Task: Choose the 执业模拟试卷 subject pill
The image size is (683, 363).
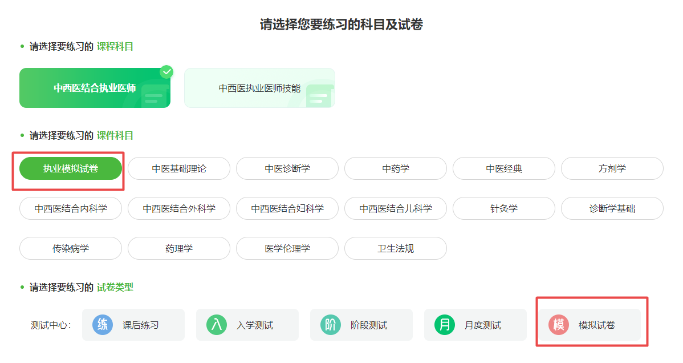Action: point(71,169)
